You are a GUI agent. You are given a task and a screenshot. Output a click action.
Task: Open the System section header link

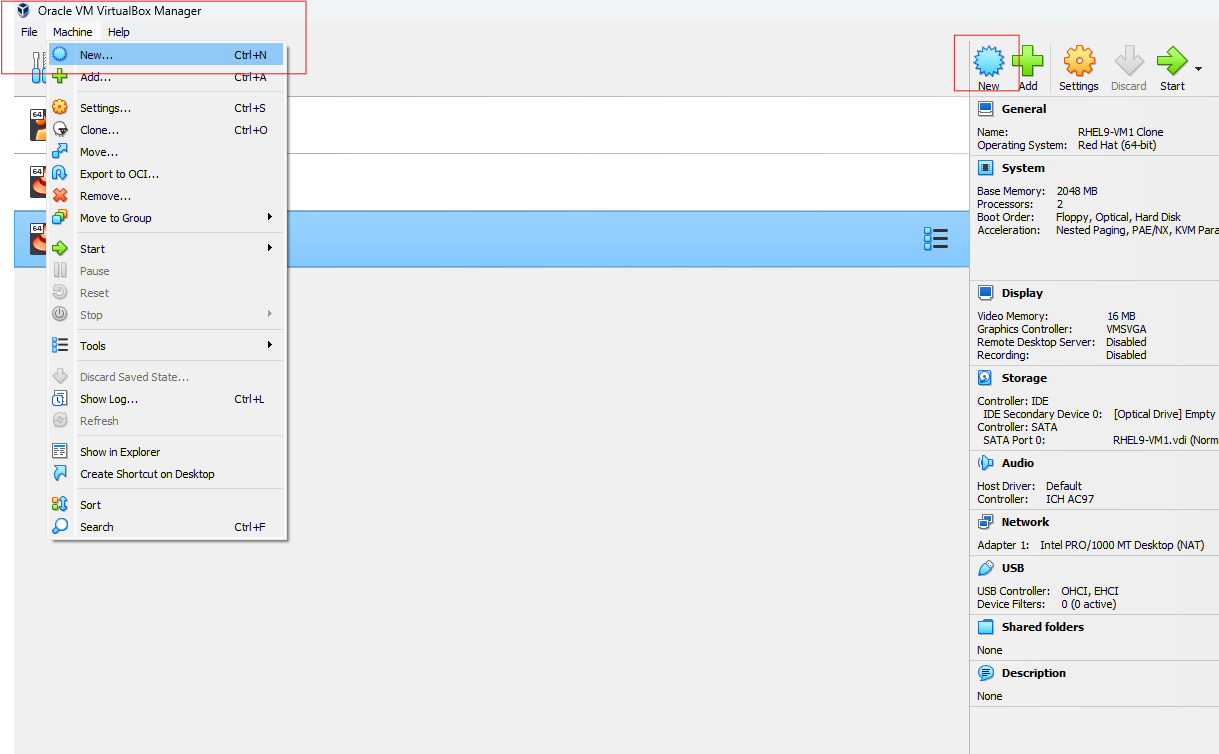(x=1023, y=168)
